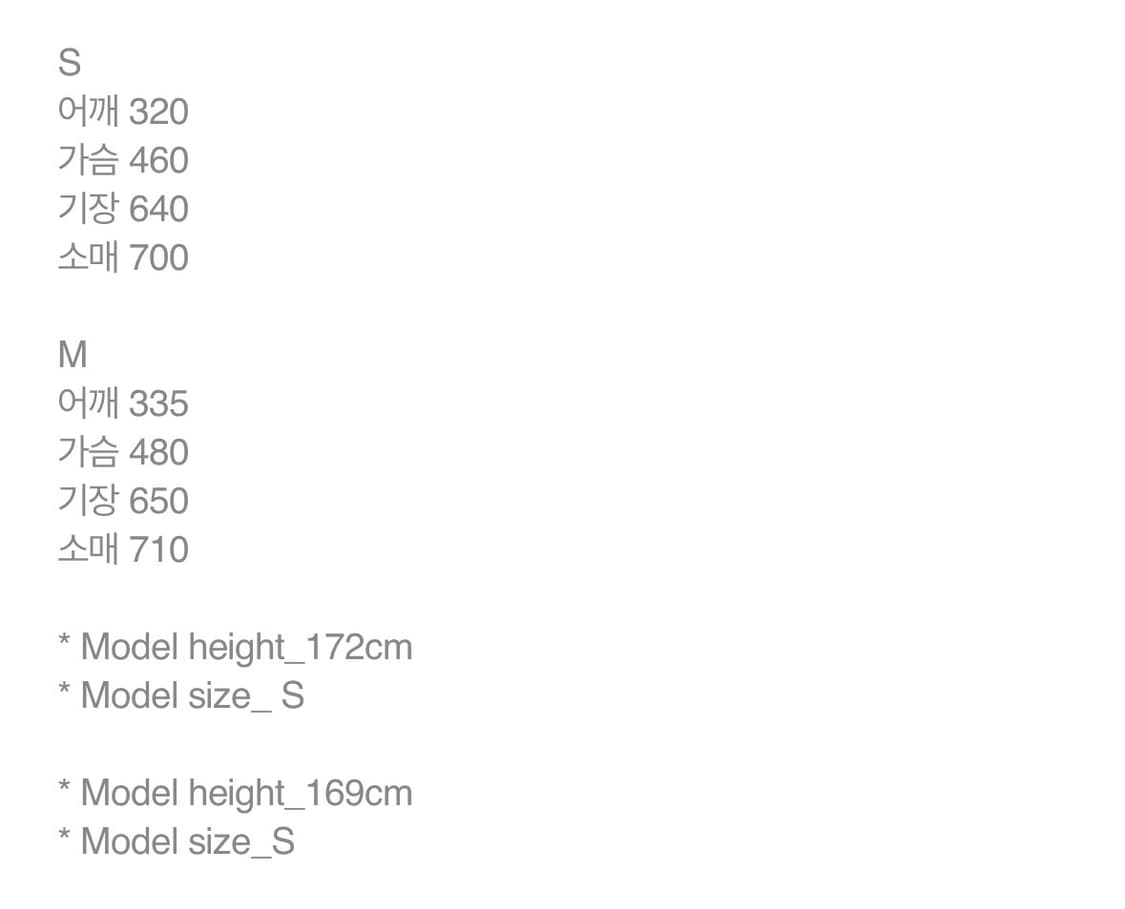The height and width of the screenshot is (909, 1125).
Task: Click the 가슴 label beside 460
Action: (88, 161)
